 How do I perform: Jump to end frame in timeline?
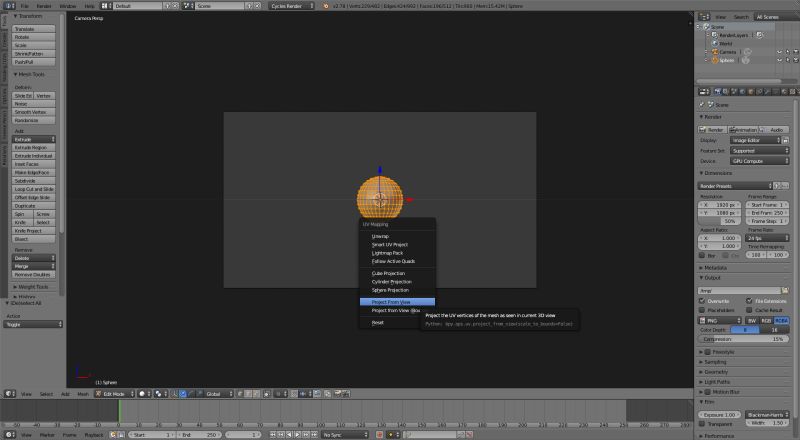point(314,434)
